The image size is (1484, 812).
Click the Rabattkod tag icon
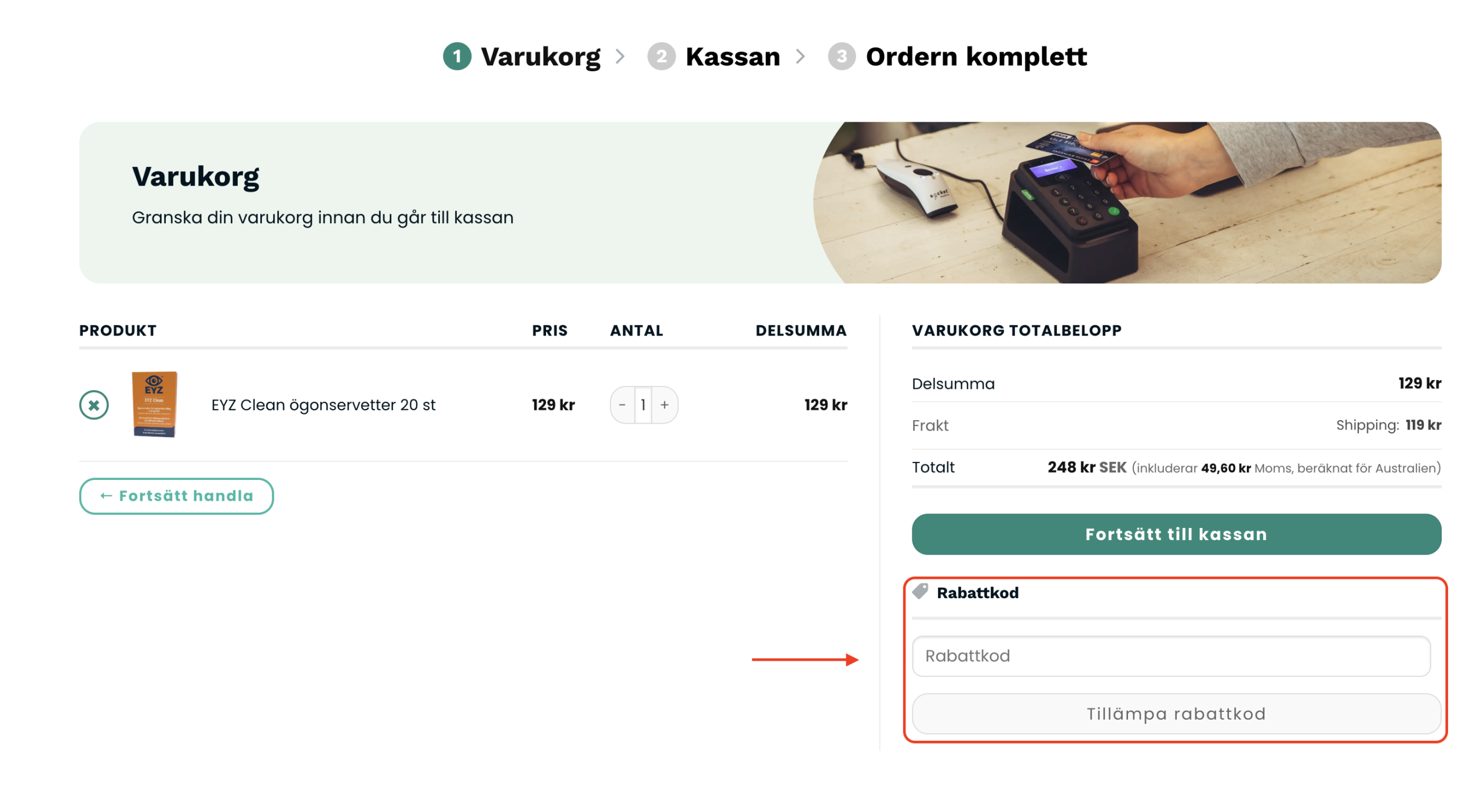tap(919, 591)
